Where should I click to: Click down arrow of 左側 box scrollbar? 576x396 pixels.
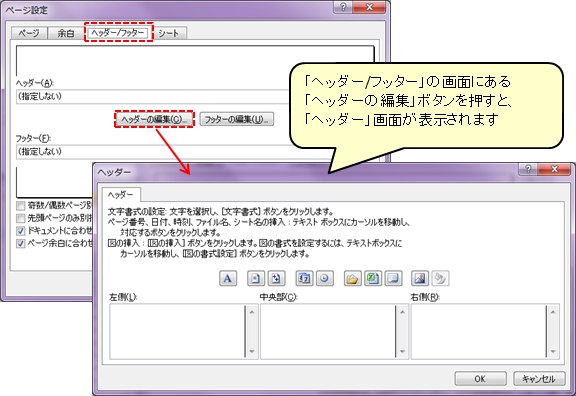pyautogui.click(x=252, y=351)
